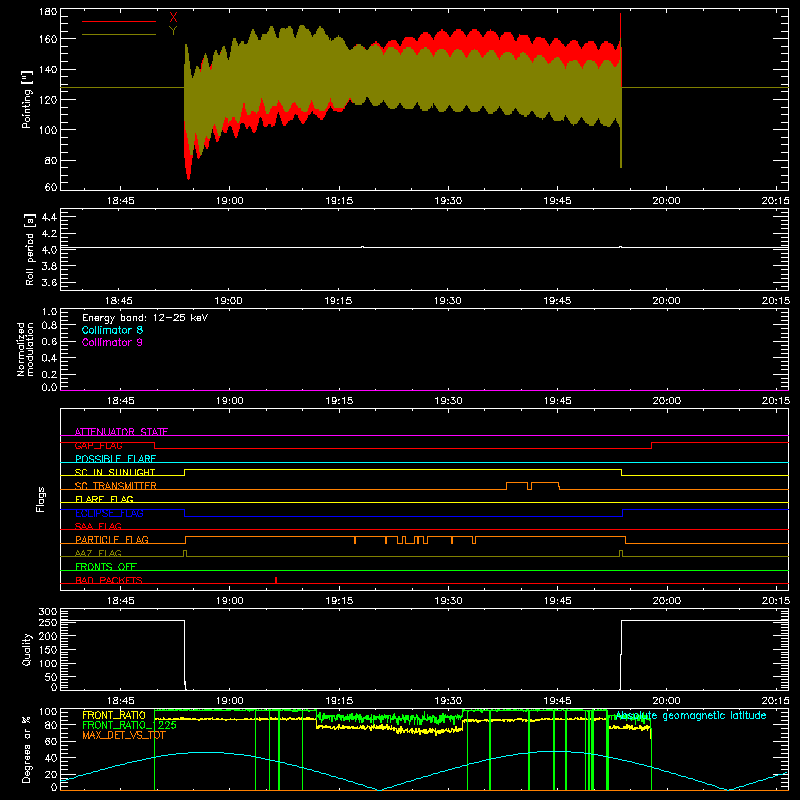The height and width of the screenshot is (800, 800).
Task: Click the 'Absolute geomagnetic latitude' label
Action: 691,716
